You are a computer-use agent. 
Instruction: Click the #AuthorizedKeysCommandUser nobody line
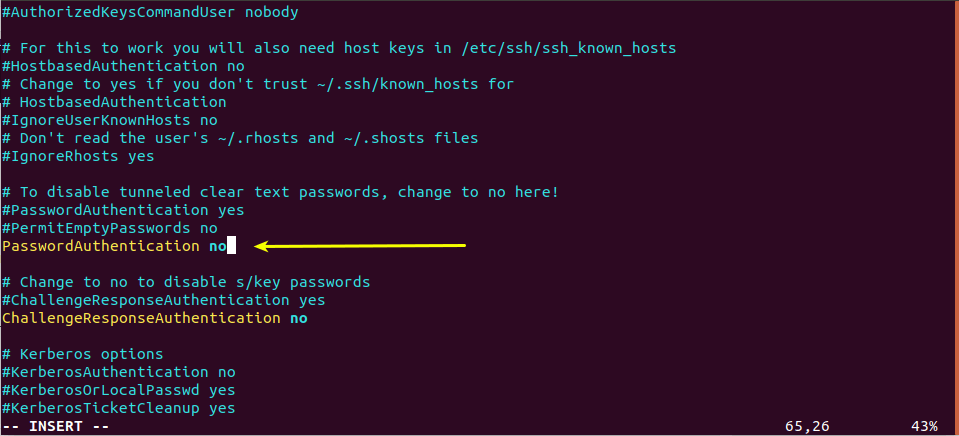point(150,12)
